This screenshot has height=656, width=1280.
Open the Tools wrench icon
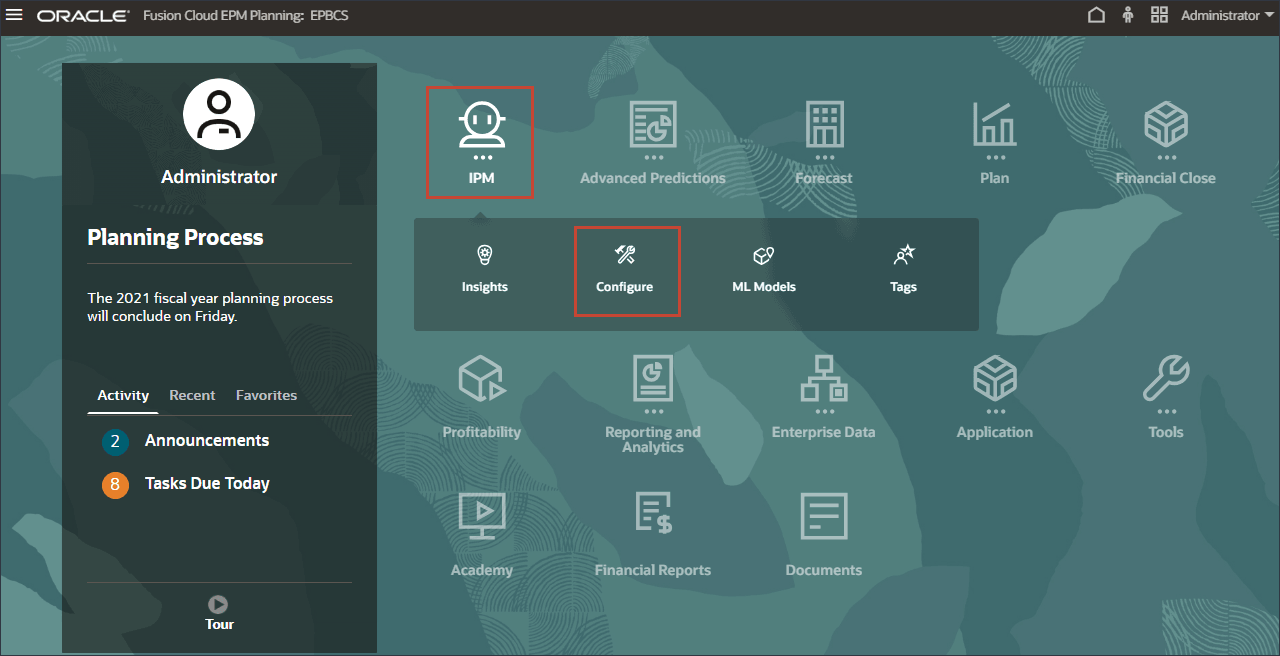(1165, 380)
